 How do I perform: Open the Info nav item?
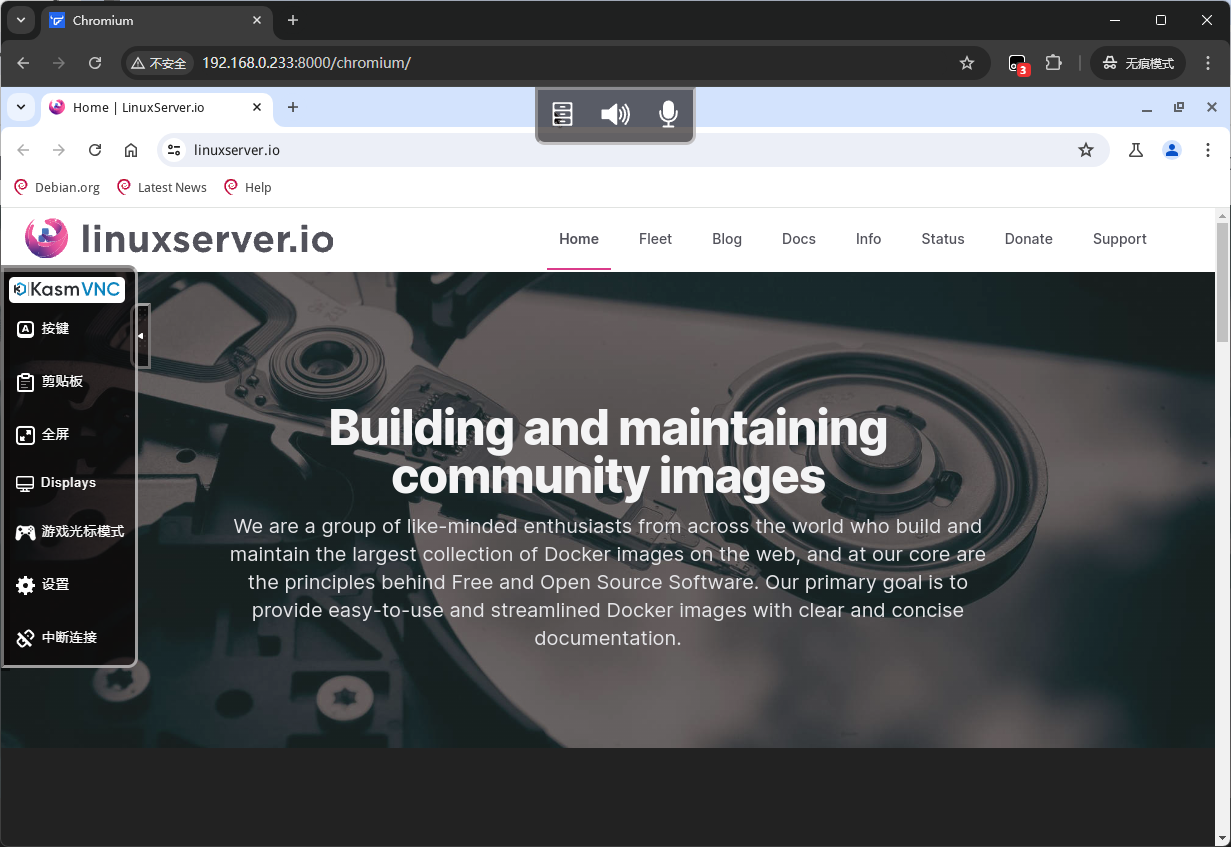coord(868,239)
